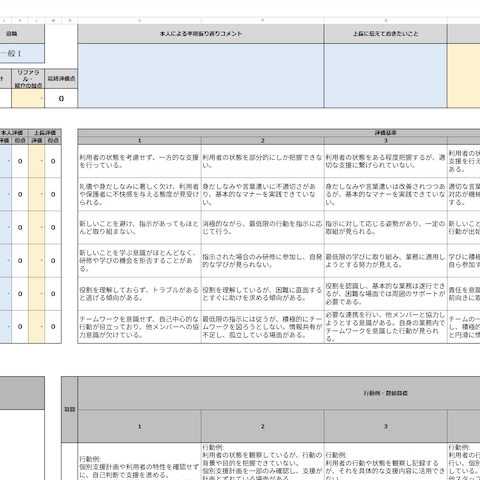
Task: Select the 評価基準 table header
Action: click(x=385, y=133)
